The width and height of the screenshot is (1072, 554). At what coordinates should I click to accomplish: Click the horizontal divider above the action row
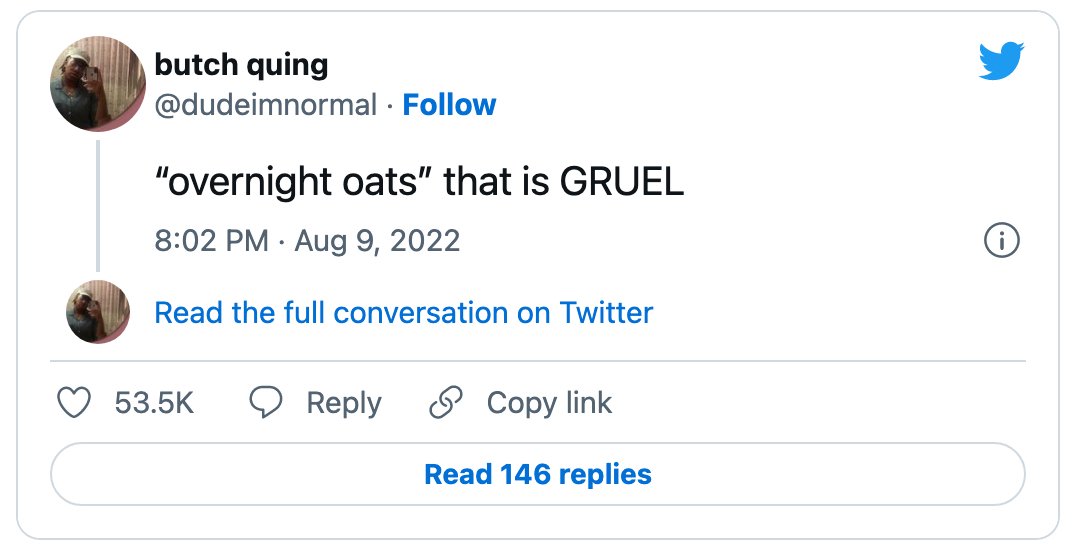[x=538, y=360]
